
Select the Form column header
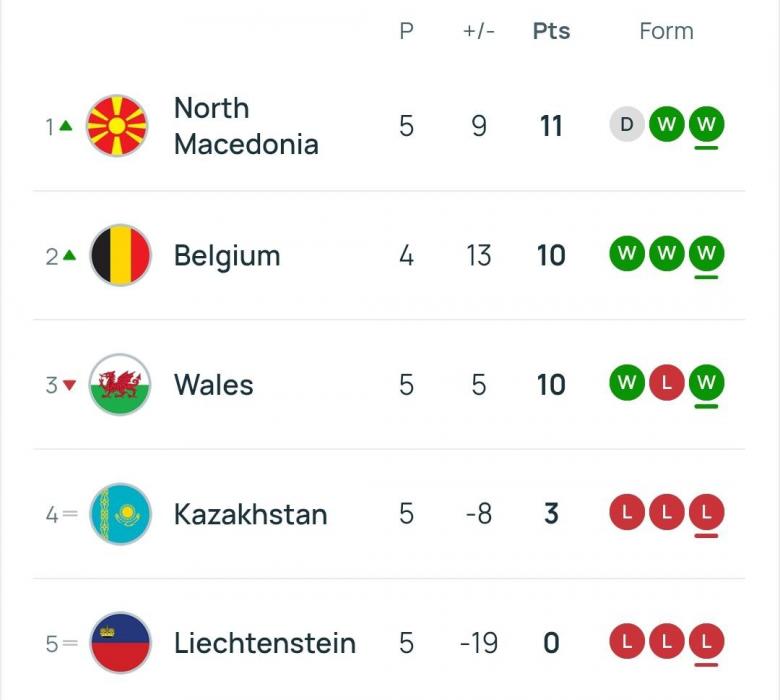click(666, 31)
